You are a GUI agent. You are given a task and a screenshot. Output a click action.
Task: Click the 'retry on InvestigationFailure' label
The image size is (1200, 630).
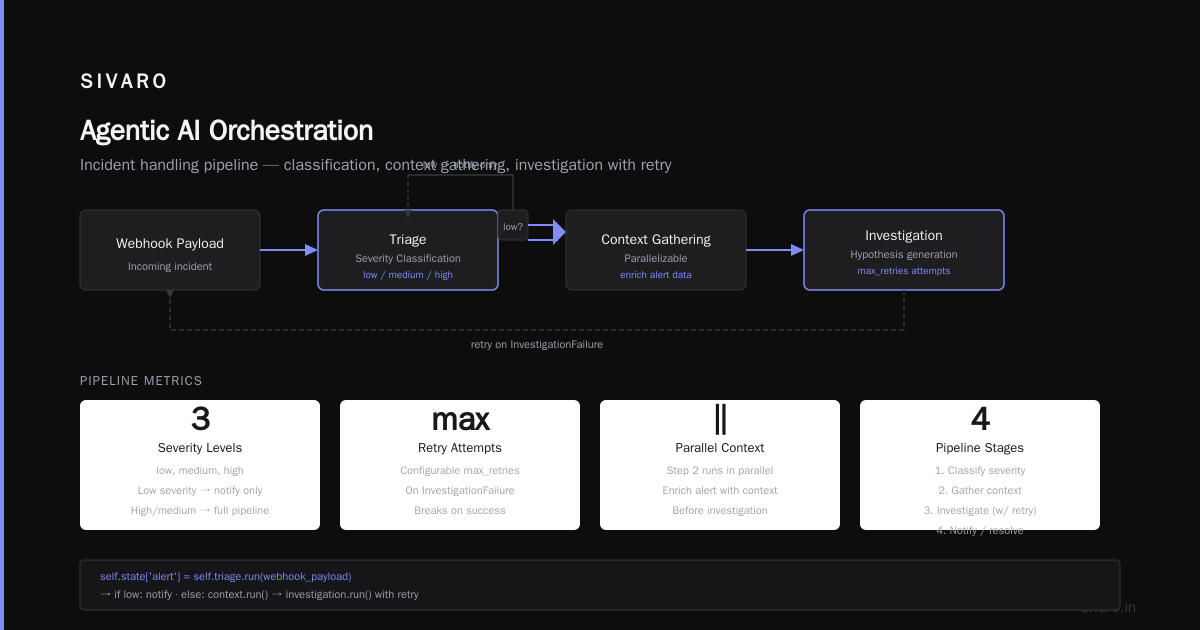537,344
